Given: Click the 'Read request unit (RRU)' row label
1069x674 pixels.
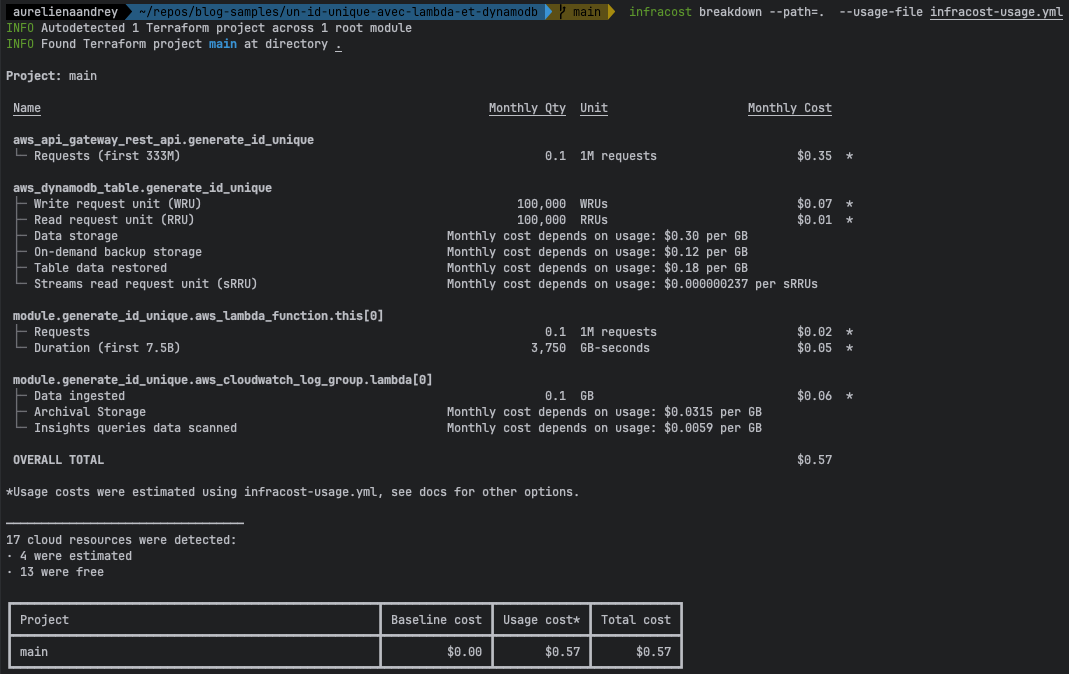Looking at the screenshot, I should [114, 220].
